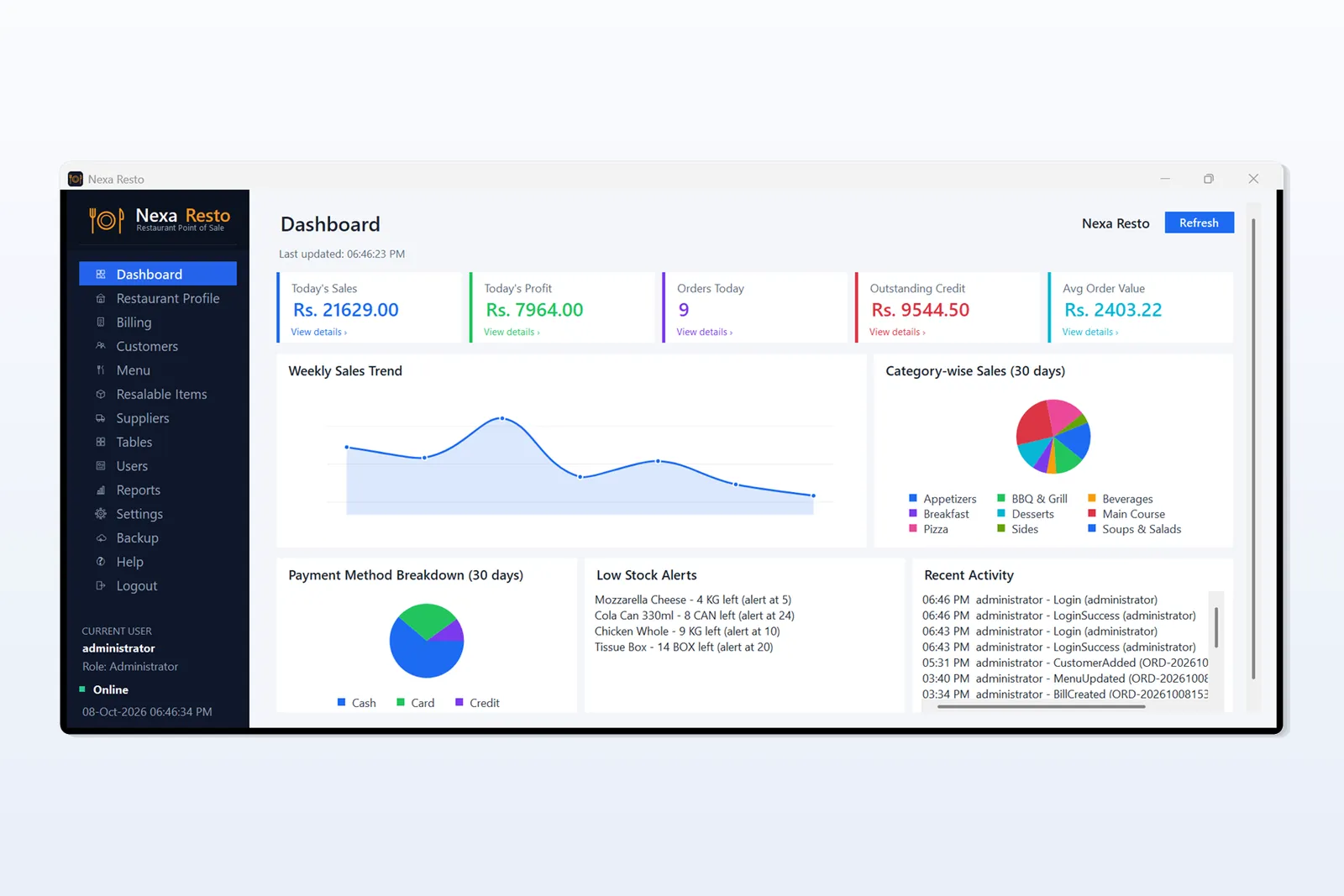View details for Today's Sales

tap(318, 333)
